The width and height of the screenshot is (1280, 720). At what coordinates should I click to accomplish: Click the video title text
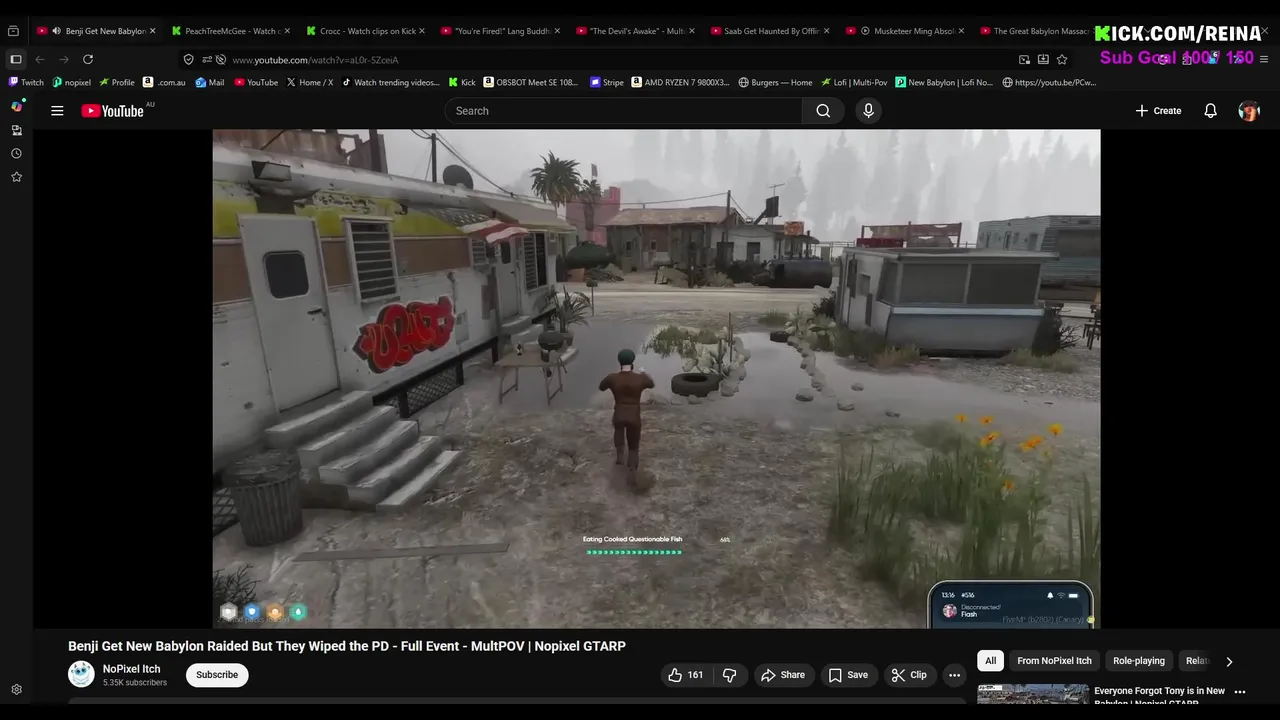[x=347, y=646]
